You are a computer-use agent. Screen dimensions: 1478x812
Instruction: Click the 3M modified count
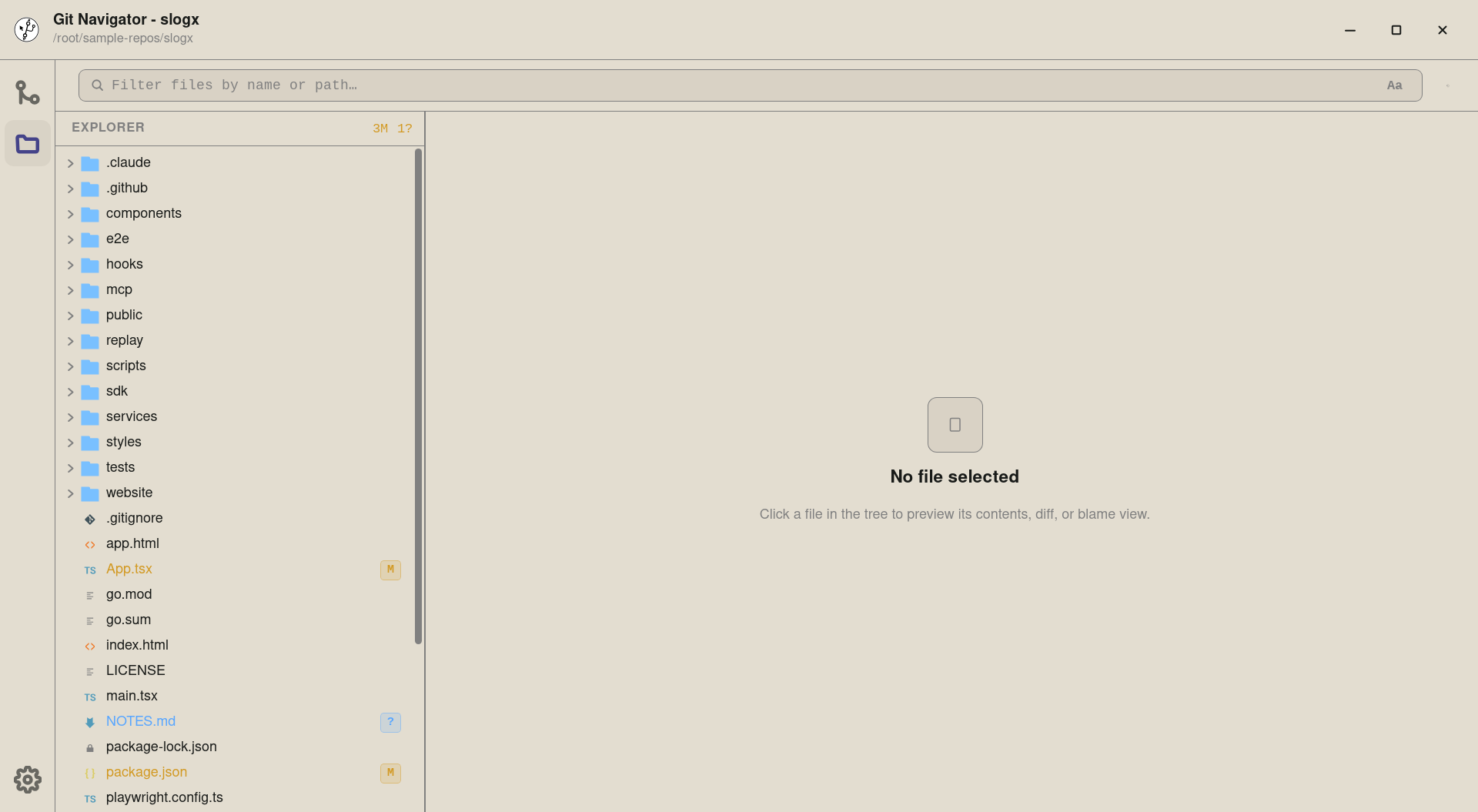pos(380,129)
